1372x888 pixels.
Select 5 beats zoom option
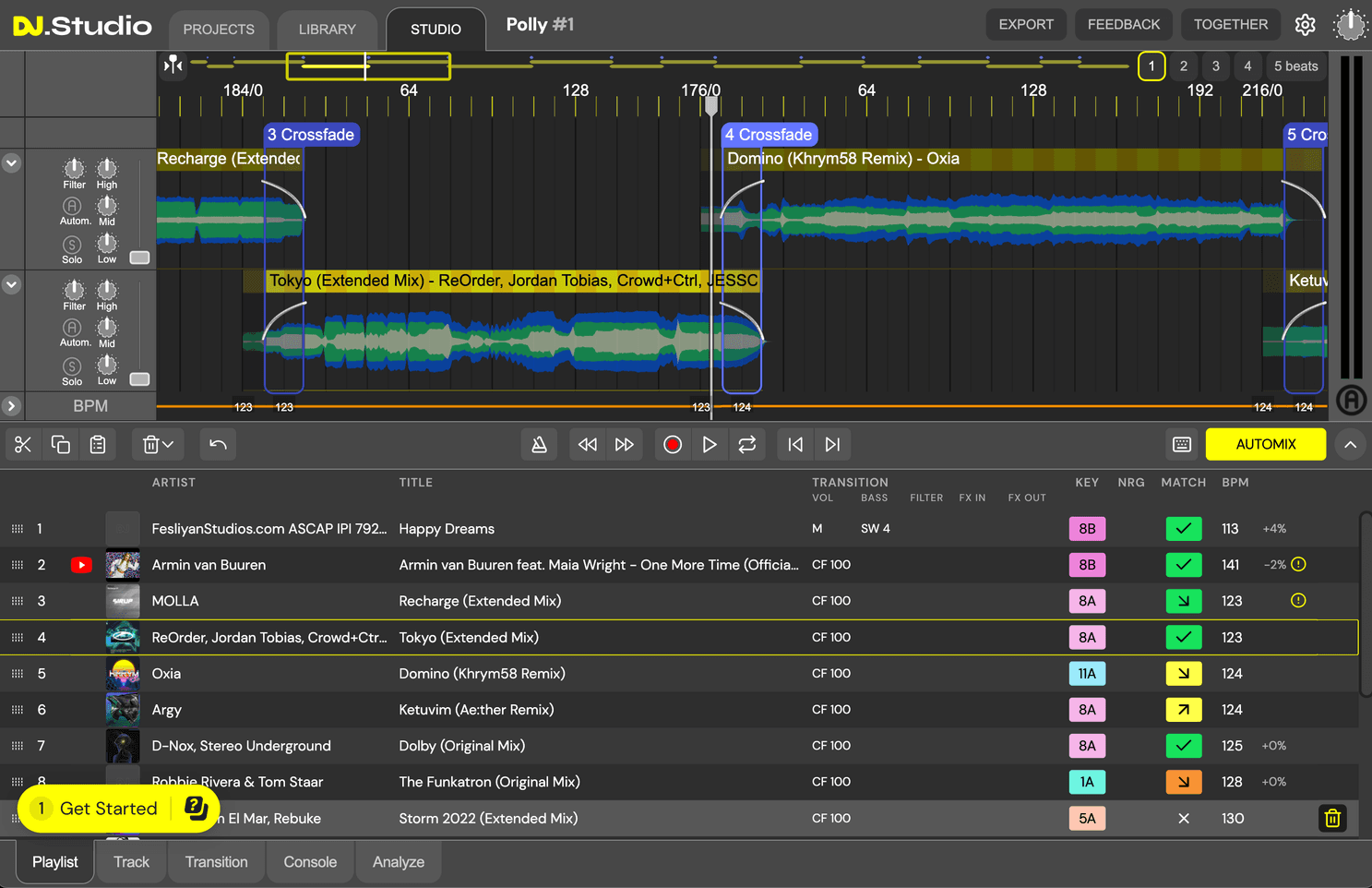[x=1295, y=66]
